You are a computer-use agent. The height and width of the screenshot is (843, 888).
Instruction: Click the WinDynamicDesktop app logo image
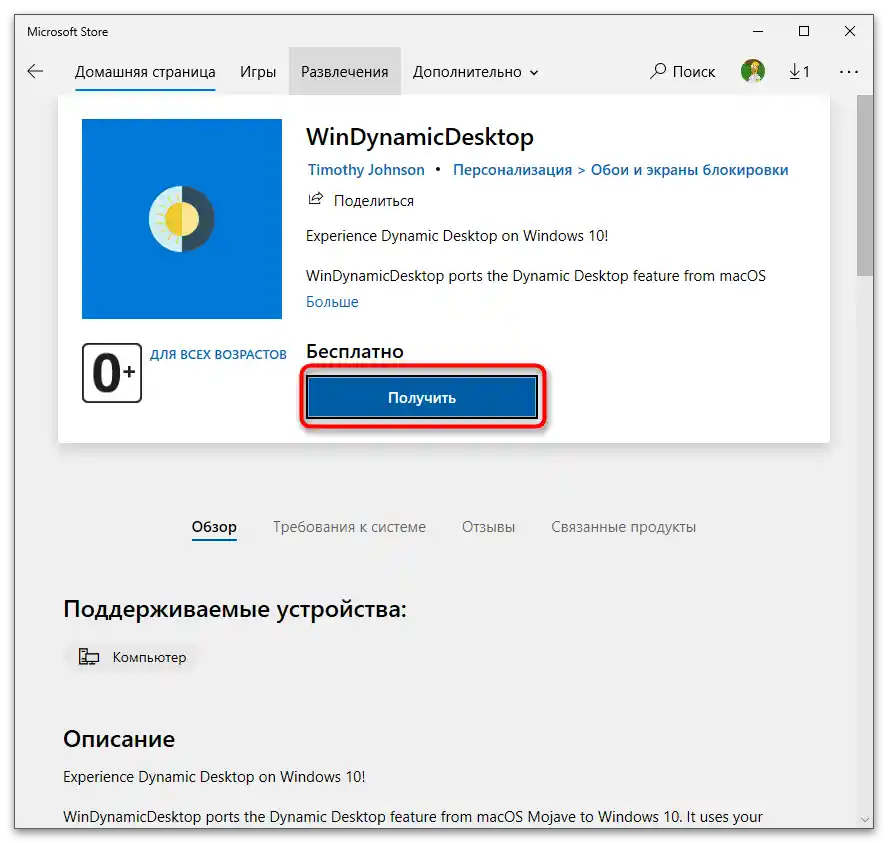click(182, 219)
